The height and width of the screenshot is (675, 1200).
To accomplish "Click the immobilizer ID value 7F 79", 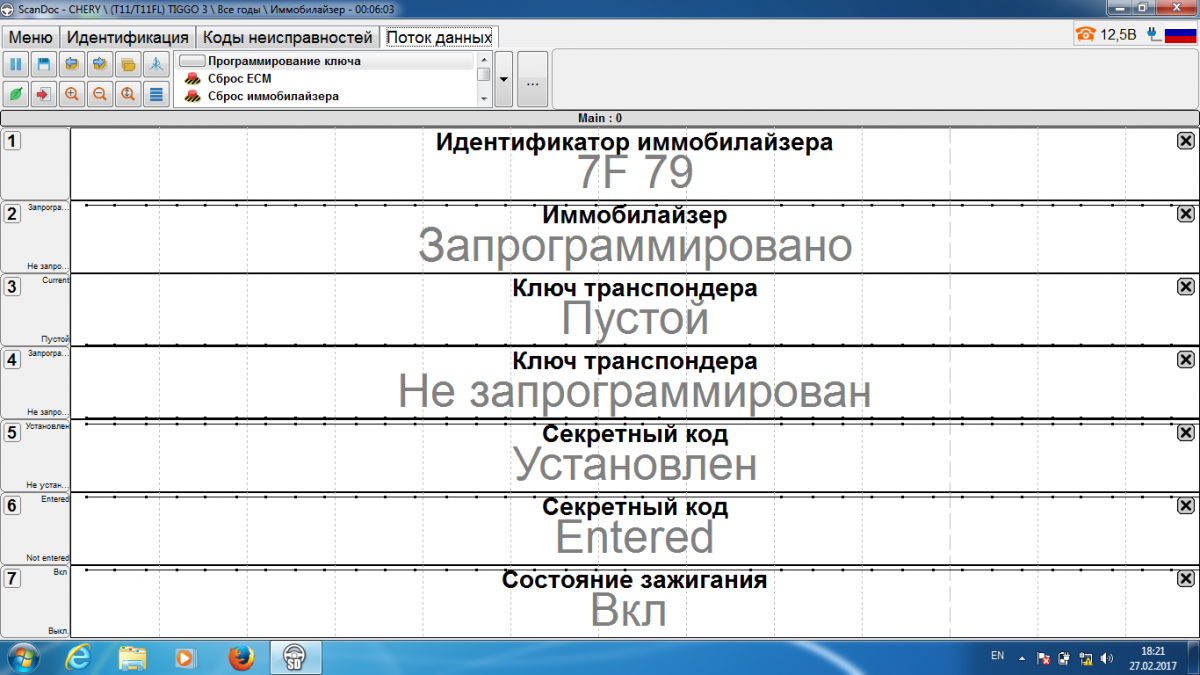I will coord(635,174).
